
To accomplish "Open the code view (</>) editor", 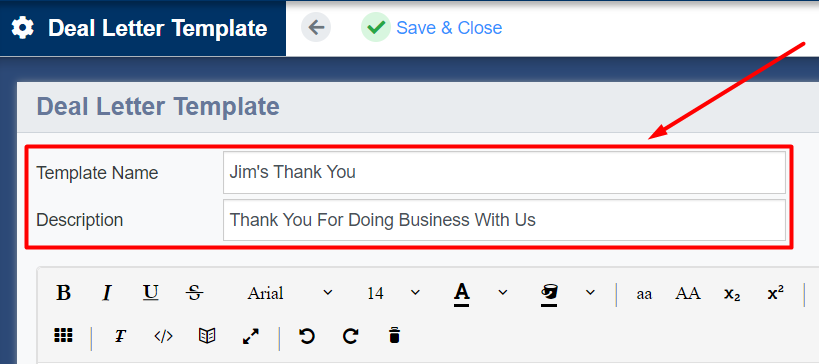I will pyautogui.click(x=163, y=336).
